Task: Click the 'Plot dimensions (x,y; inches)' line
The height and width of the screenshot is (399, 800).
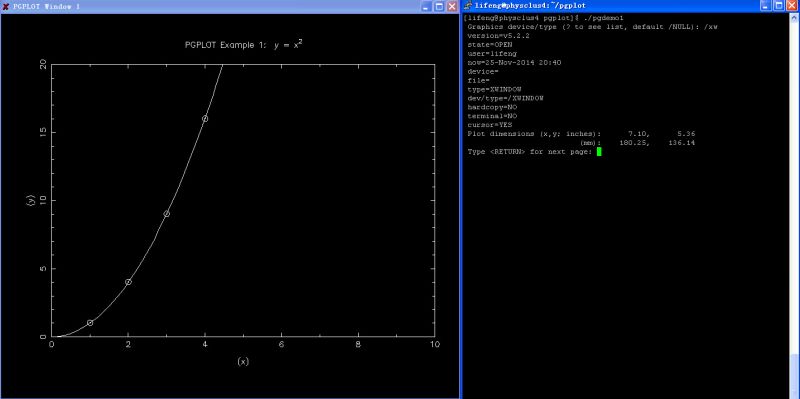Action: pyautogui.click(x=581, y=134)
